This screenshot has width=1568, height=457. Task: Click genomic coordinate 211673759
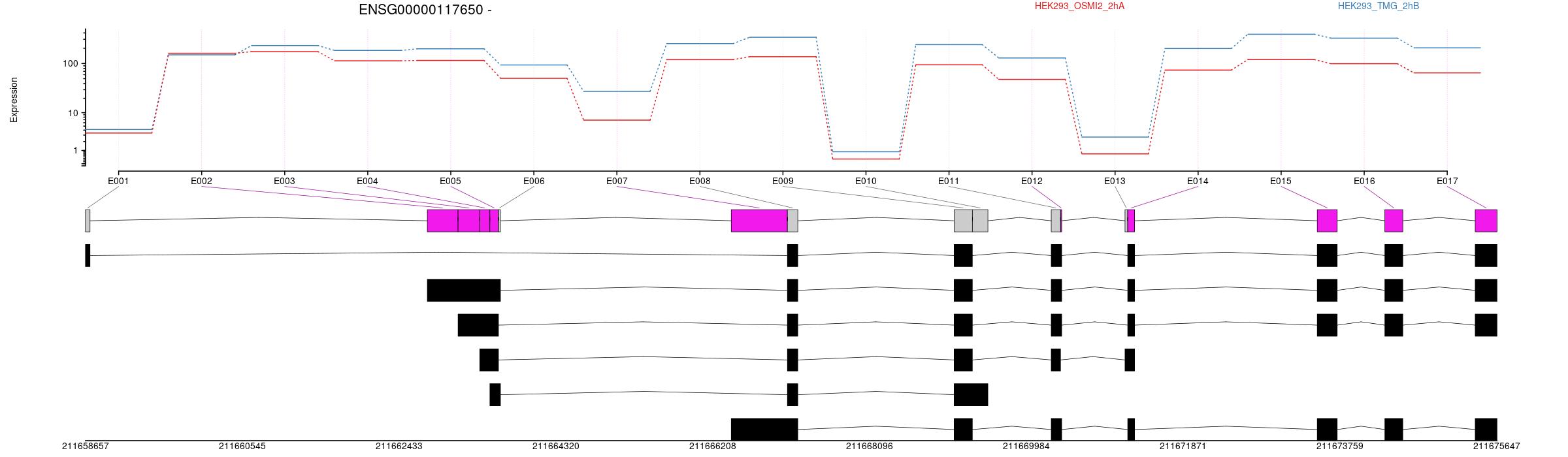[1340, 447]
